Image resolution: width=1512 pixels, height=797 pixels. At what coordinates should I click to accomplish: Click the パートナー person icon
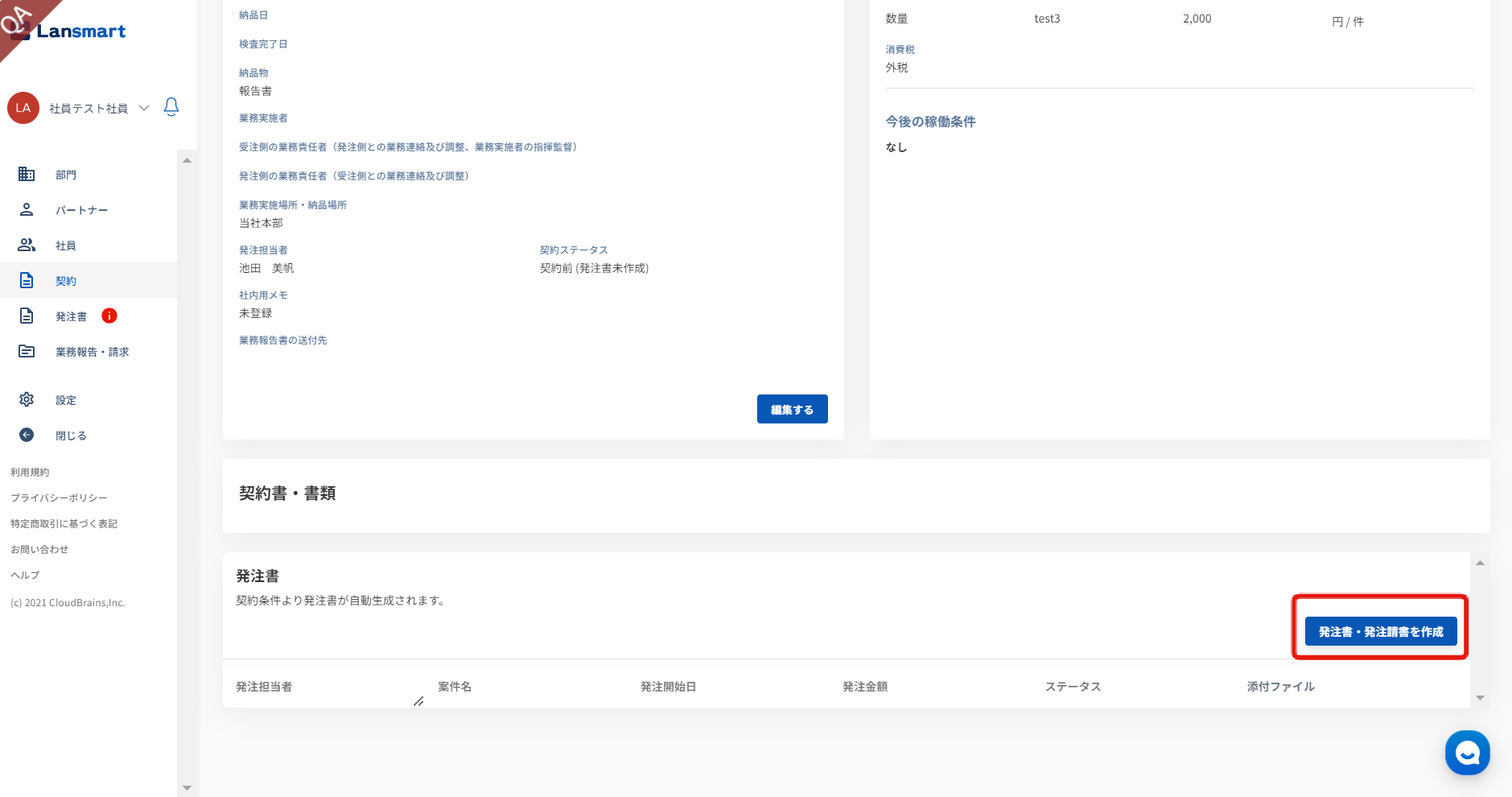coord(27,209)
